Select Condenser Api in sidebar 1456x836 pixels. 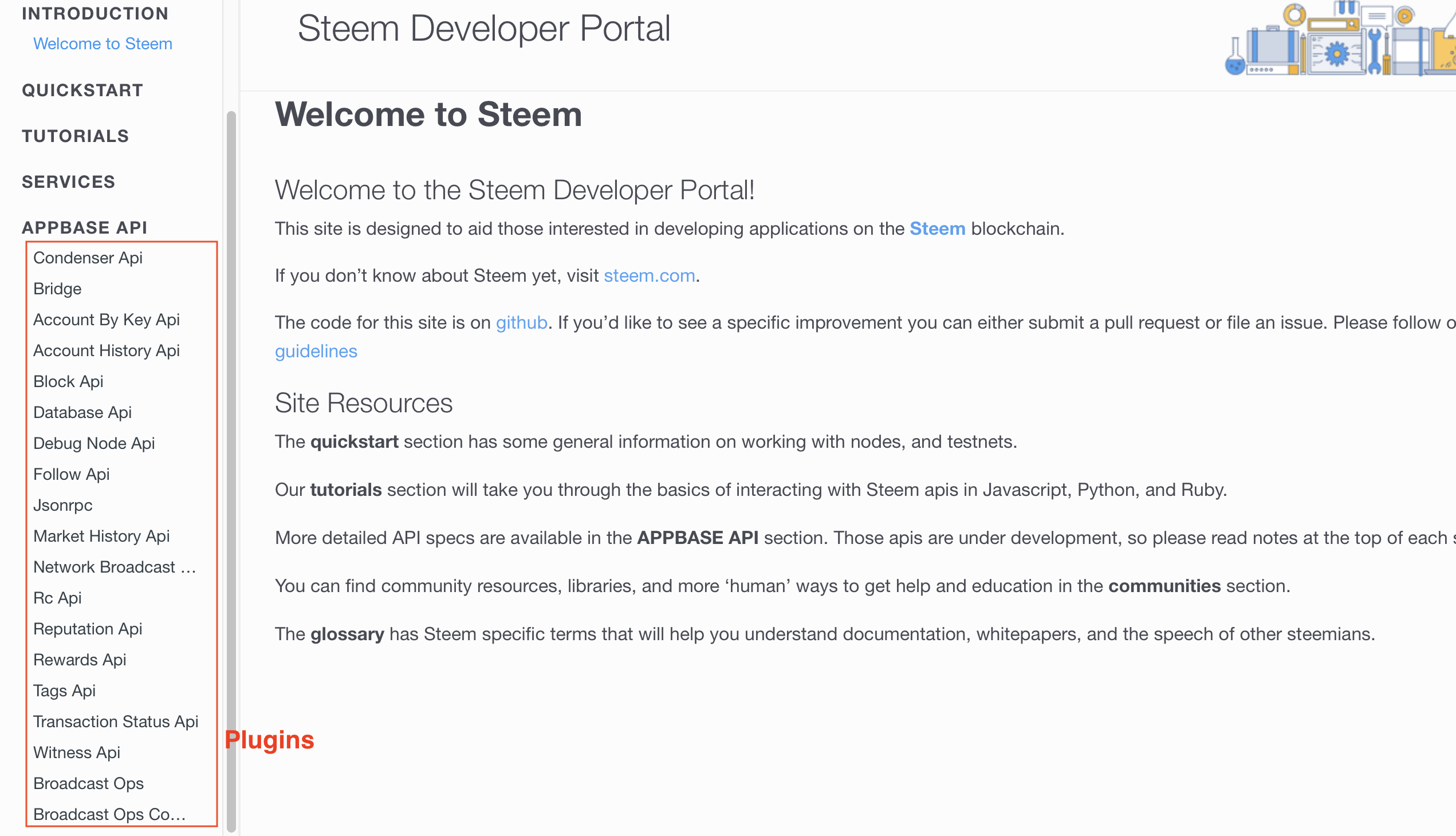click(x=88, y=258)
